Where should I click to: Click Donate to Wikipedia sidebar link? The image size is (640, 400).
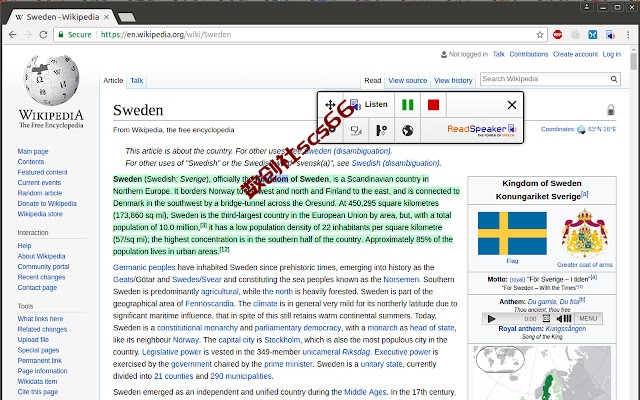tap(47, 203)
